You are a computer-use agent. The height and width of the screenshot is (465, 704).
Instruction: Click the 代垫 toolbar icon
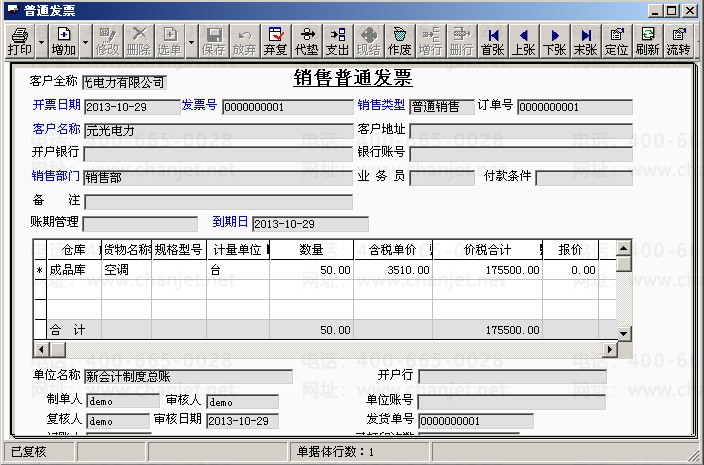307,41
